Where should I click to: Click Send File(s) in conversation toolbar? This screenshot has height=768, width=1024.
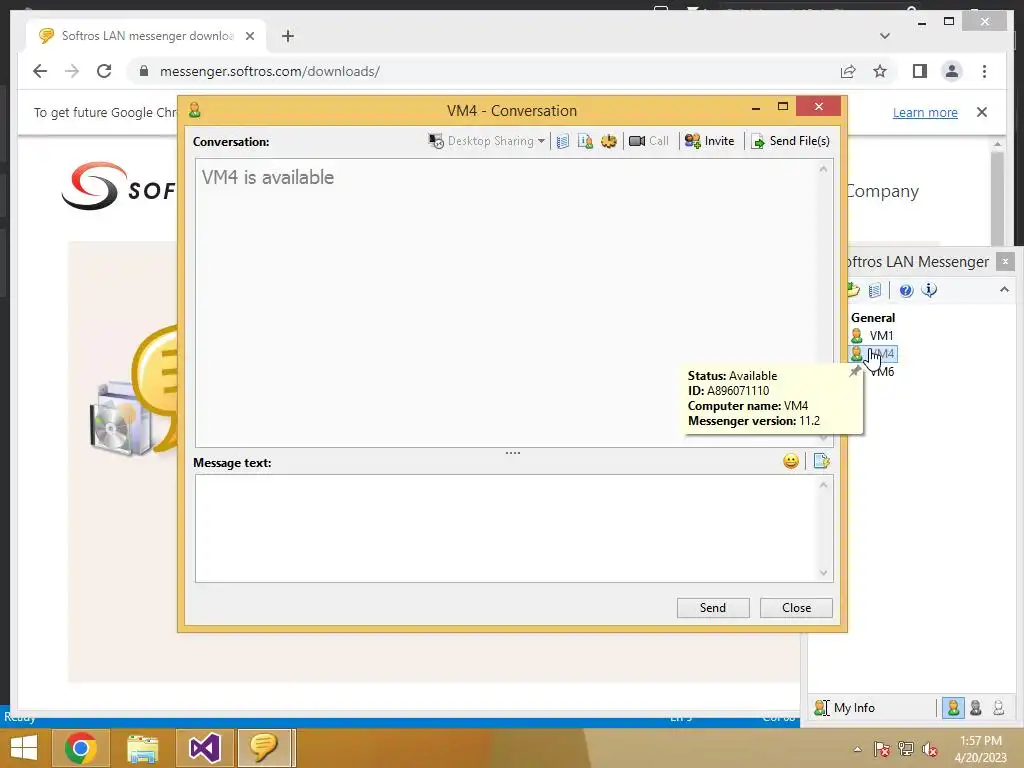click(x=790, y=141)
